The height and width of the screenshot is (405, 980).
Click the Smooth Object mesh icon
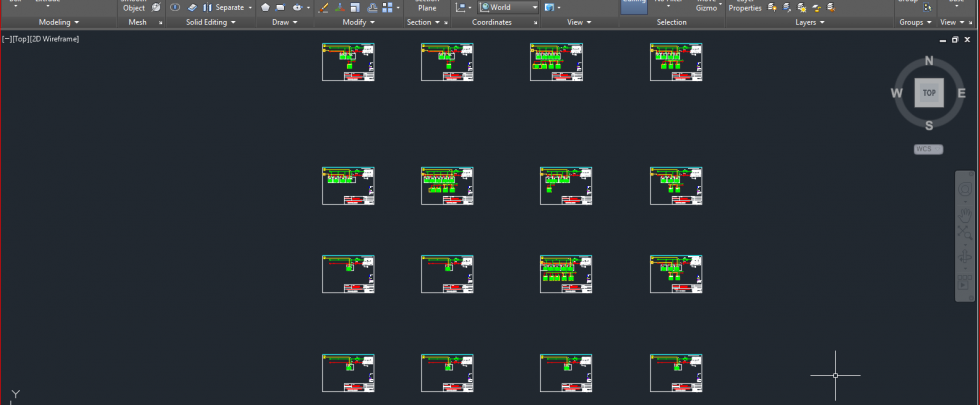click(x=134, y=6)
